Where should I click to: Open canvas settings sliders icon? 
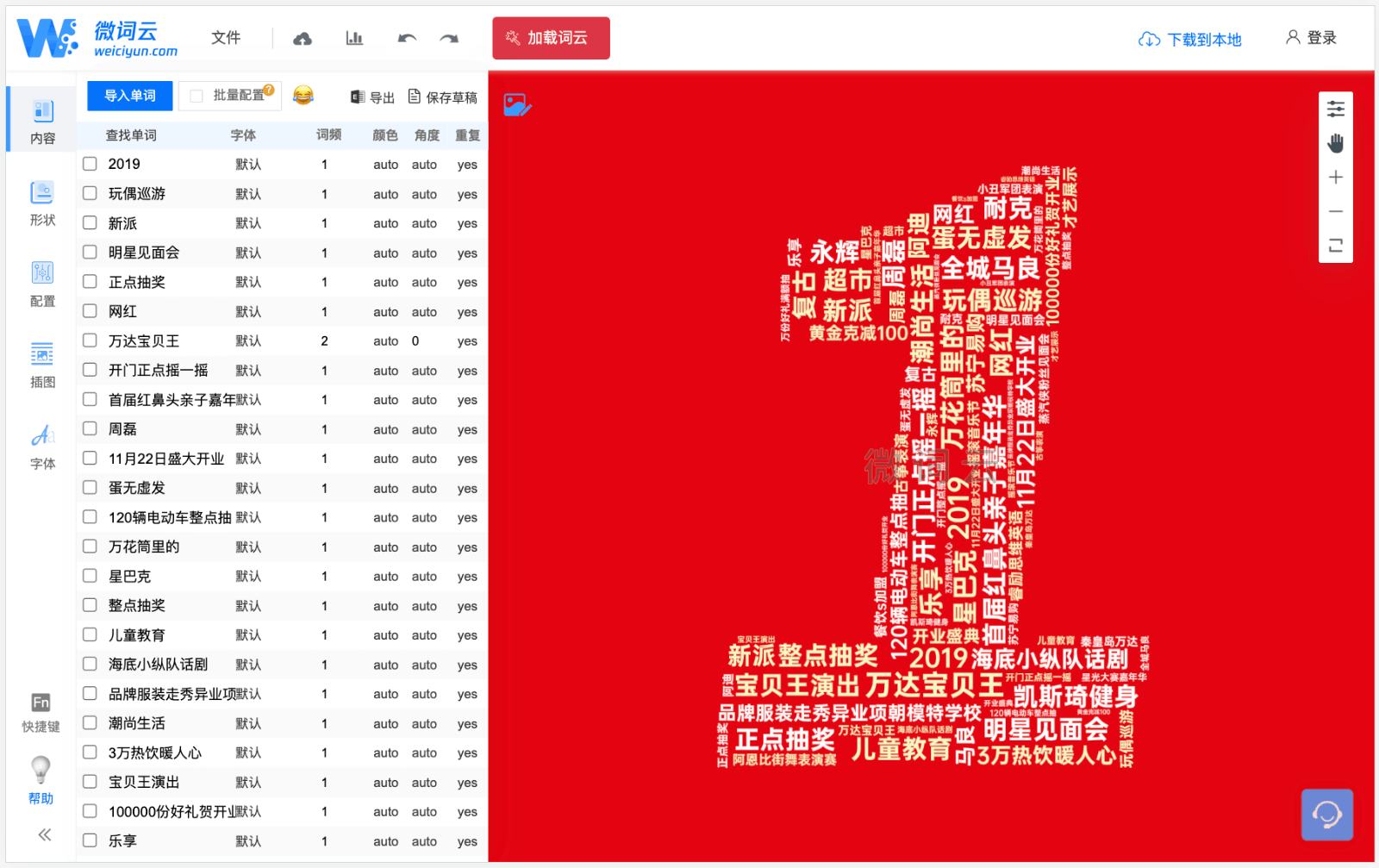click(1335, 109)
